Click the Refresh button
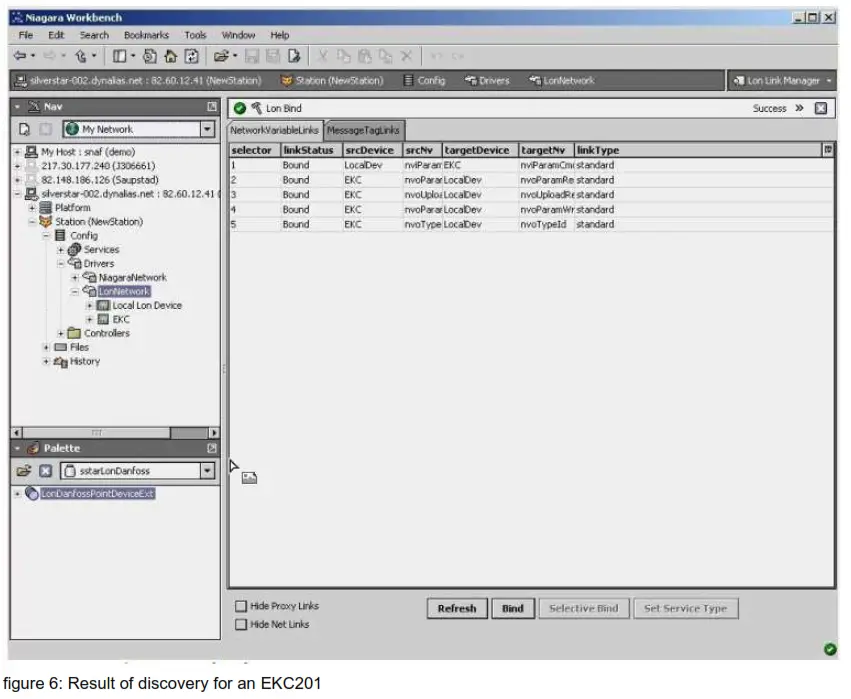This screenshot has height=699, width=851. click(457, 608)
